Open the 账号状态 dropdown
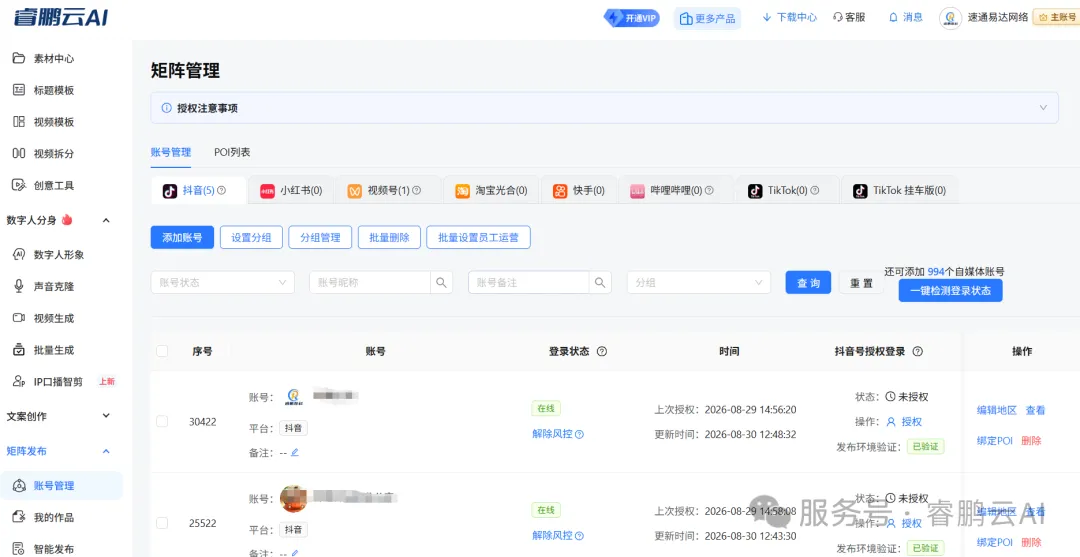 [222, 282]
